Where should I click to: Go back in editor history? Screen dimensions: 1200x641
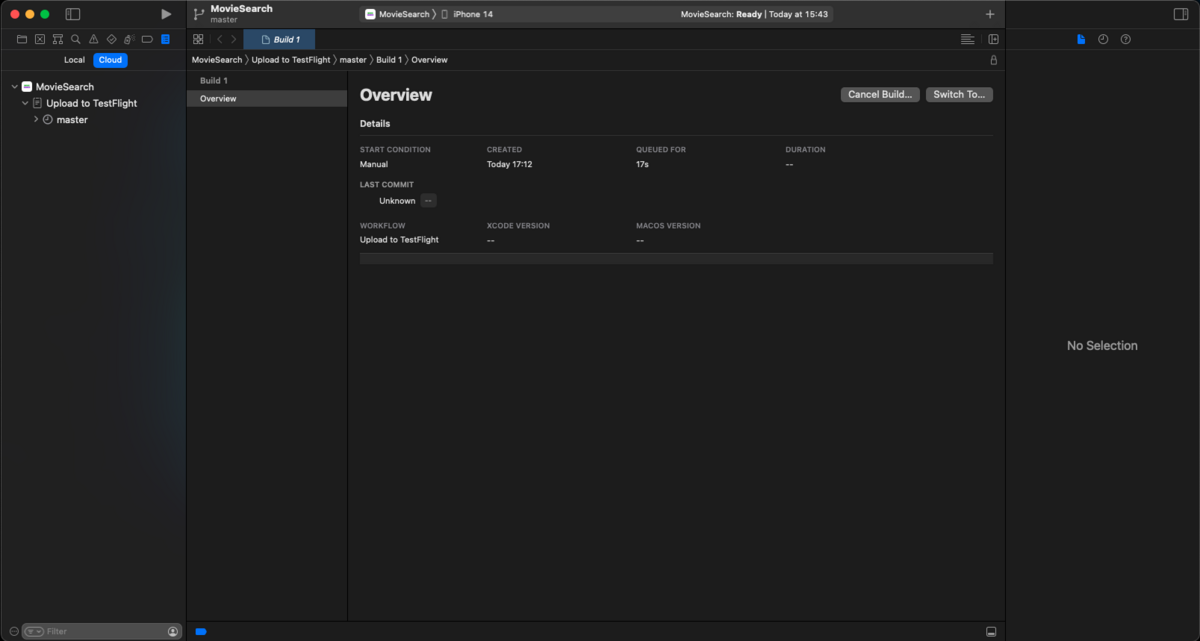[x=220, y=39]
